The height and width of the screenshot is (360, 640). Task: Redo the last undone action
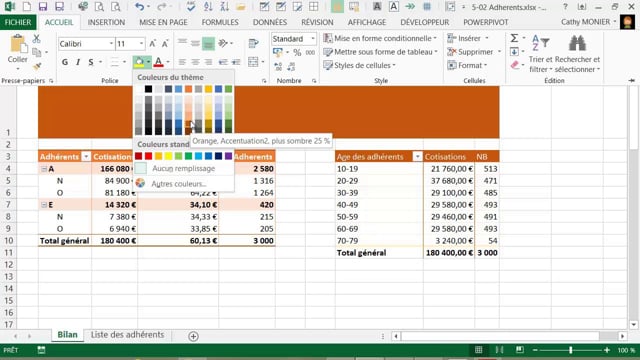tap(162, 7)
